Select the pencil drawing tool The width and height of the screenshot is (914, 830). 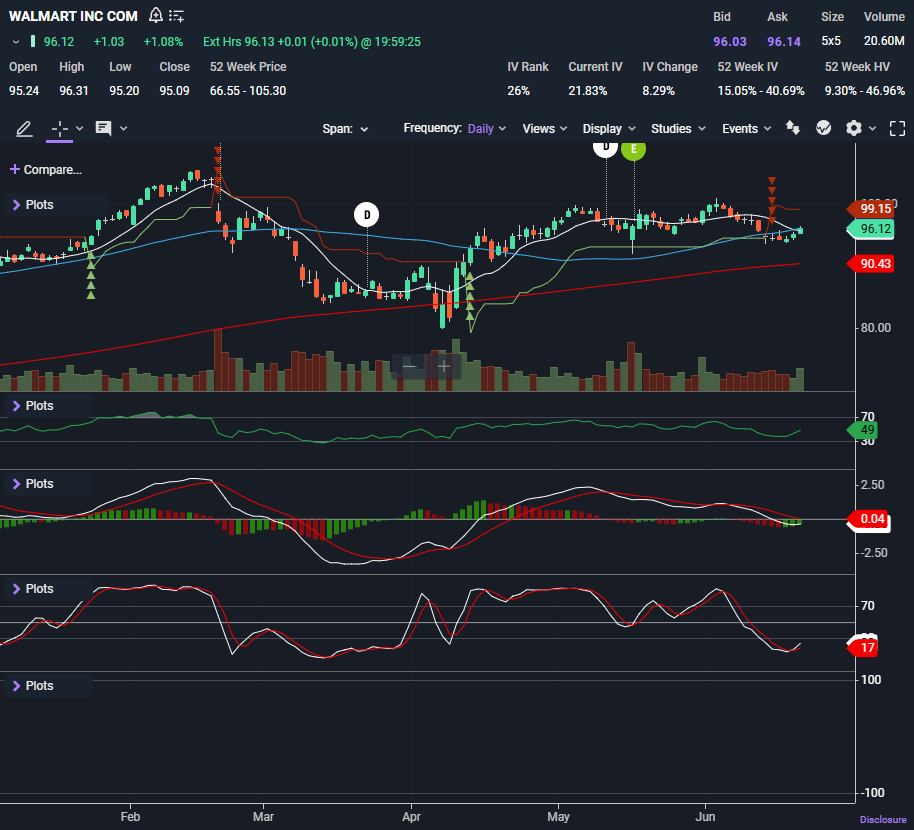tap(24, 128)
